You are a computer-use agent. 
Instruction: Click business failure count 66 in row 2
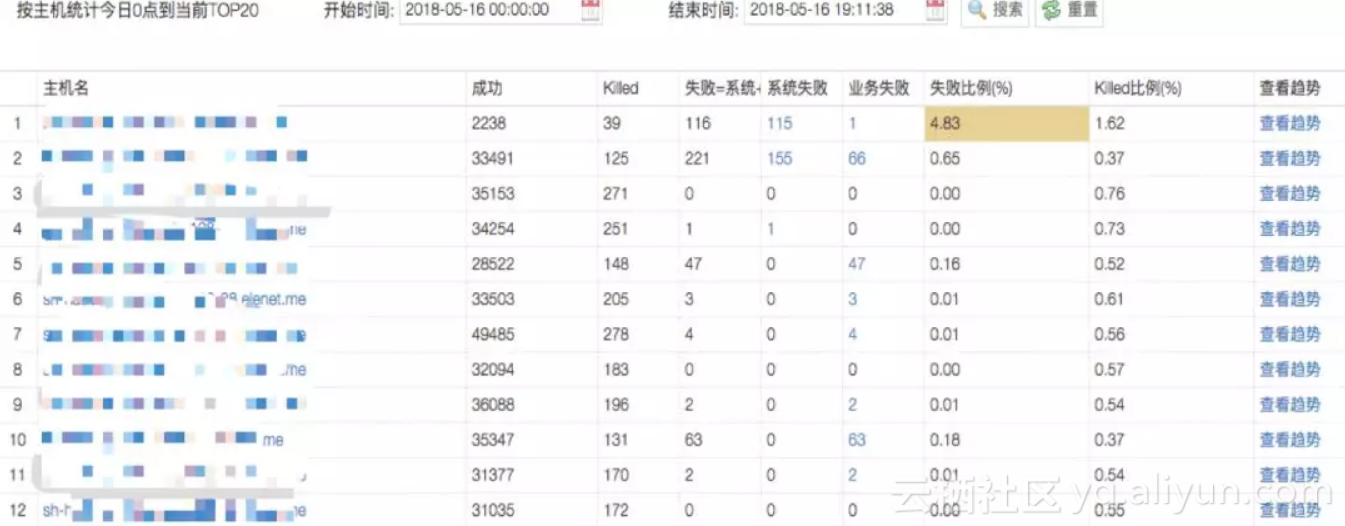(x=857, y=158)
